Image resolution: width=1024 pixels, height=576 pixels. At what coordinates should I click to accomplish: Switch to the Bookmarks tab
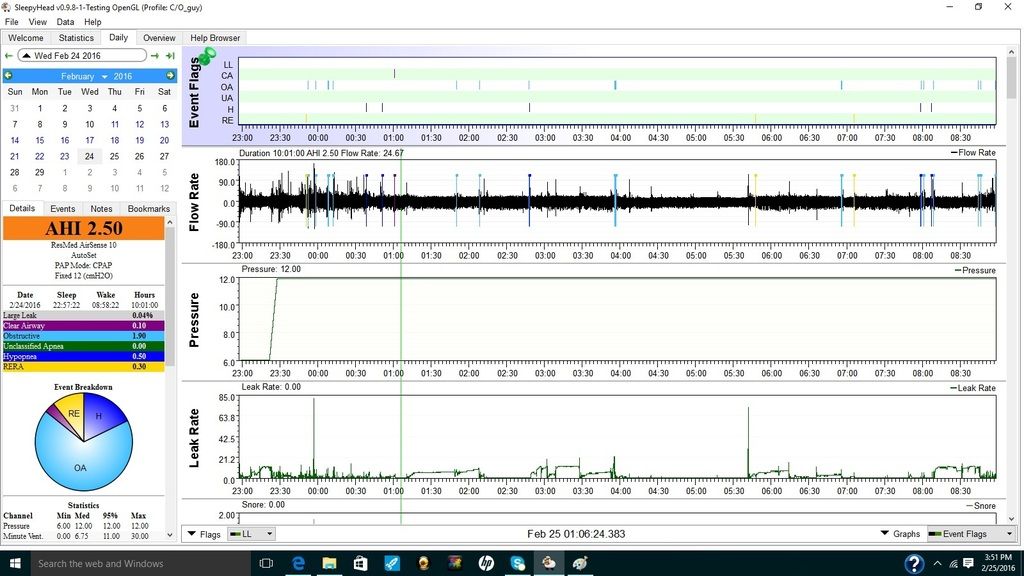(148, 209)
